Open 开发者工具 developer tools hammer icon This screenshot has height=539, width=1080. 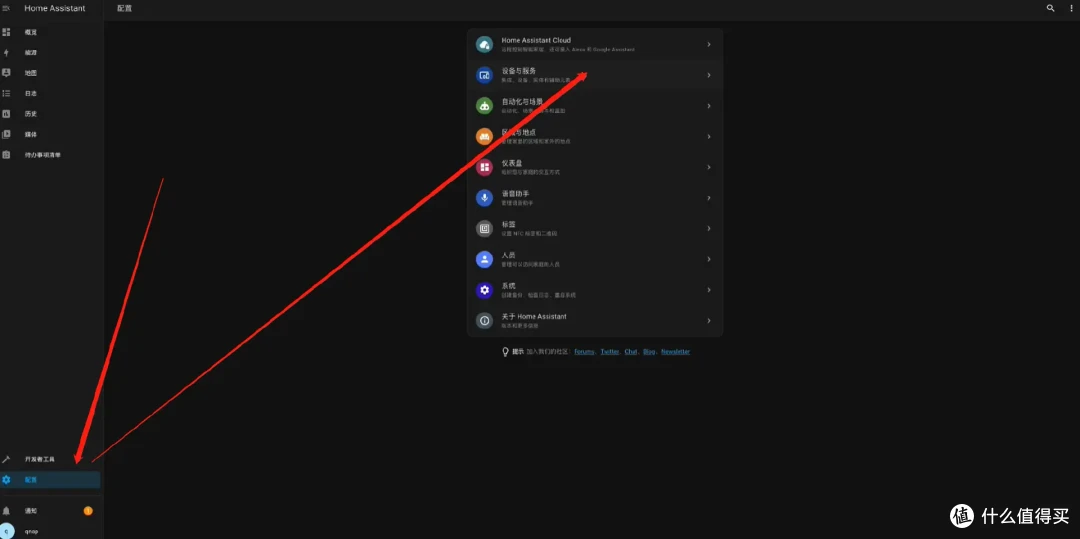pos(6,459)
